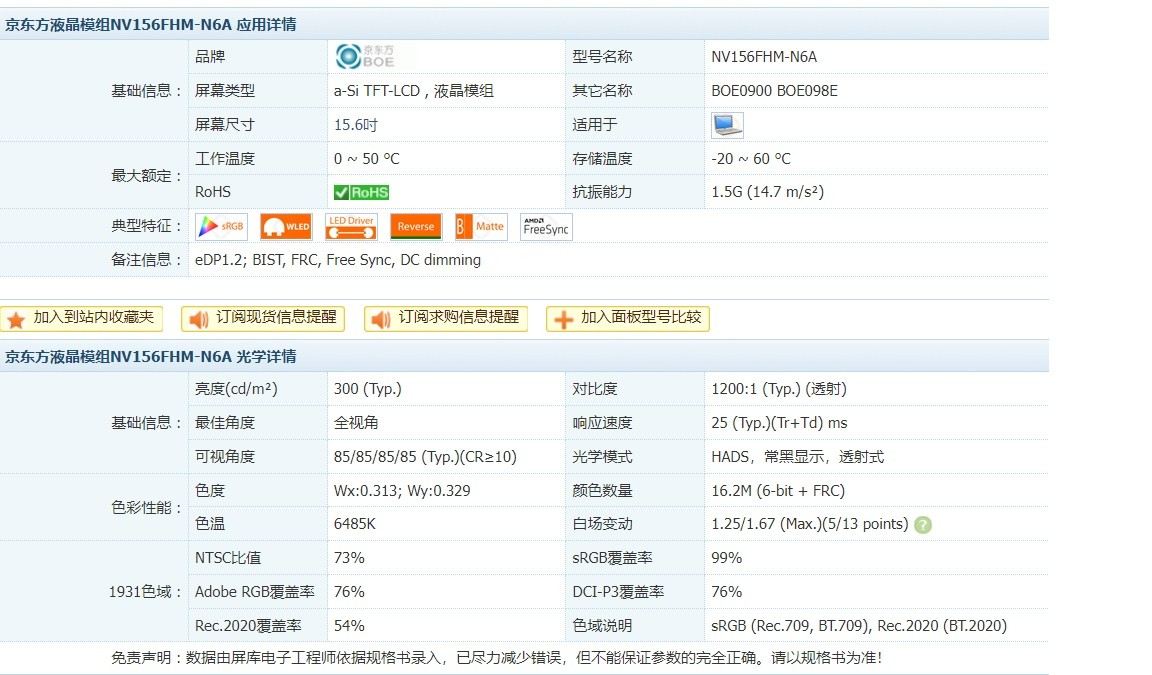Click the 15.6吋 screen size value
Viewport: 1152px width, 675px height.
356,125
